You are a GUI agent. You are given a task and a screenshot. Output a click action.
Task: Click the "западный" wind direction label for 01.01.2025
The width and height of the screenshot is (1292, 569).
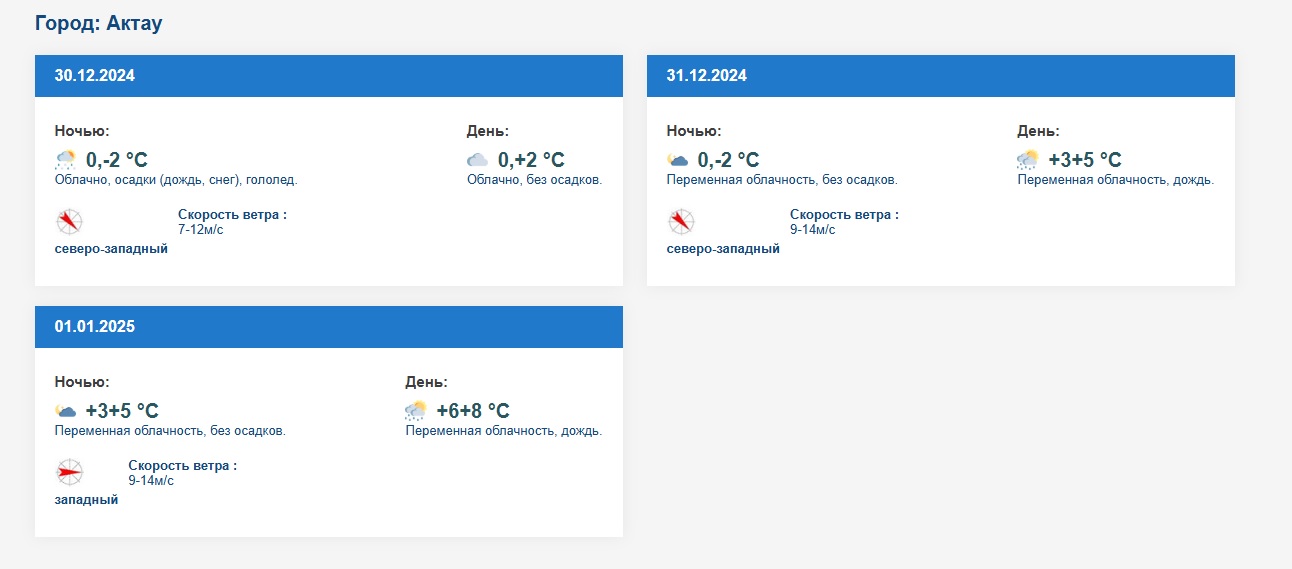[86, 500]
